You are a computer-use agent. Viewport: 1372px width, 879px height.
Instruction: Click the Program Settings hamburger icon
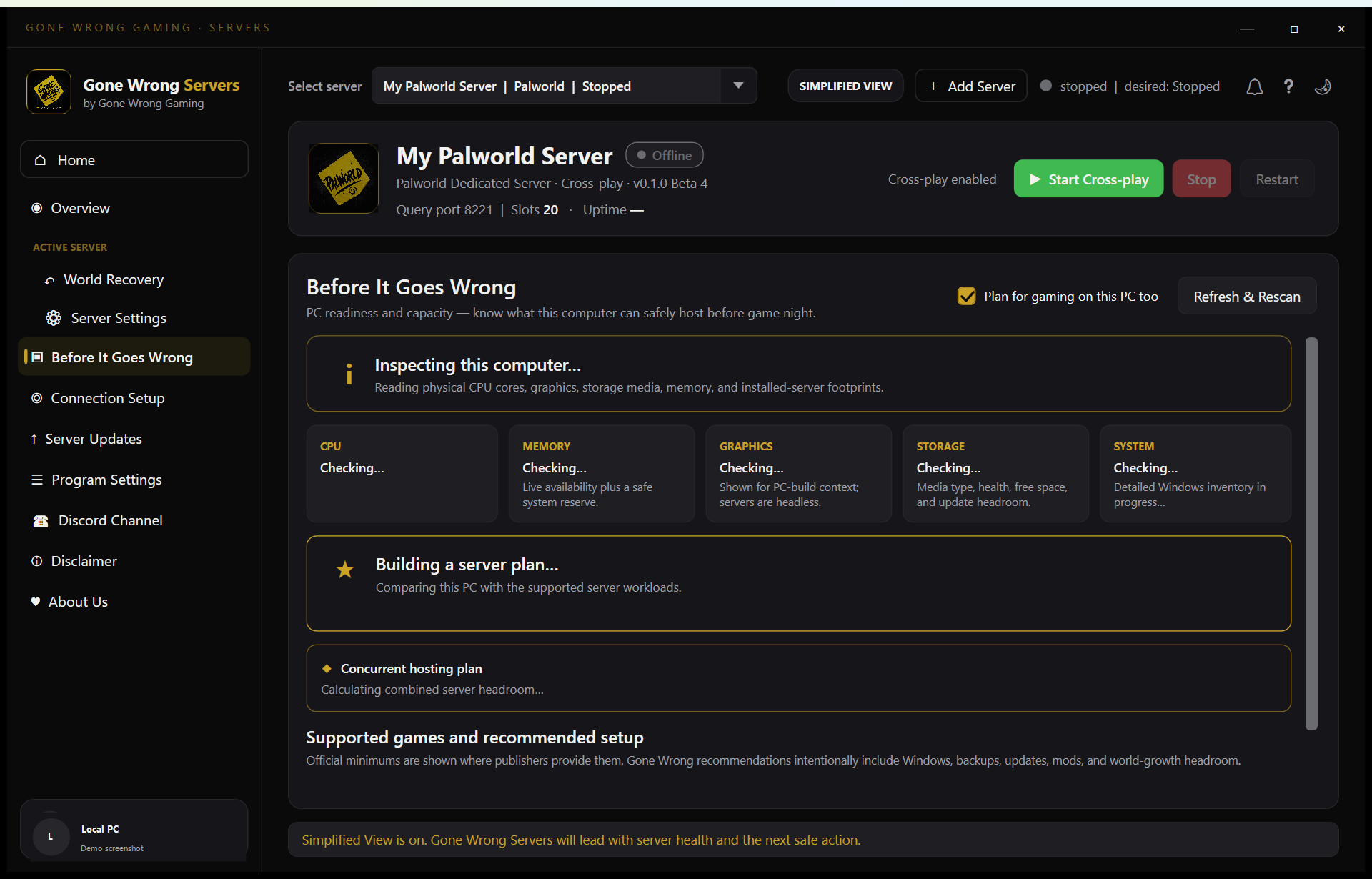tap(37, 480)
